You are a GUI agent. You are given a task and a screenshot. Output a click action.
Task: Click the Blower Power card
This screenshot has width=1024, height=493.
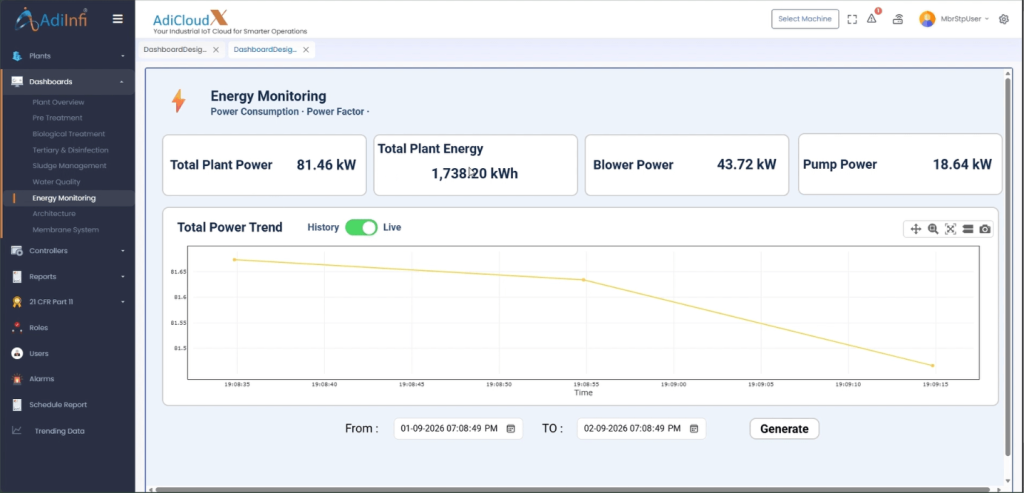[x=686, y=165]
